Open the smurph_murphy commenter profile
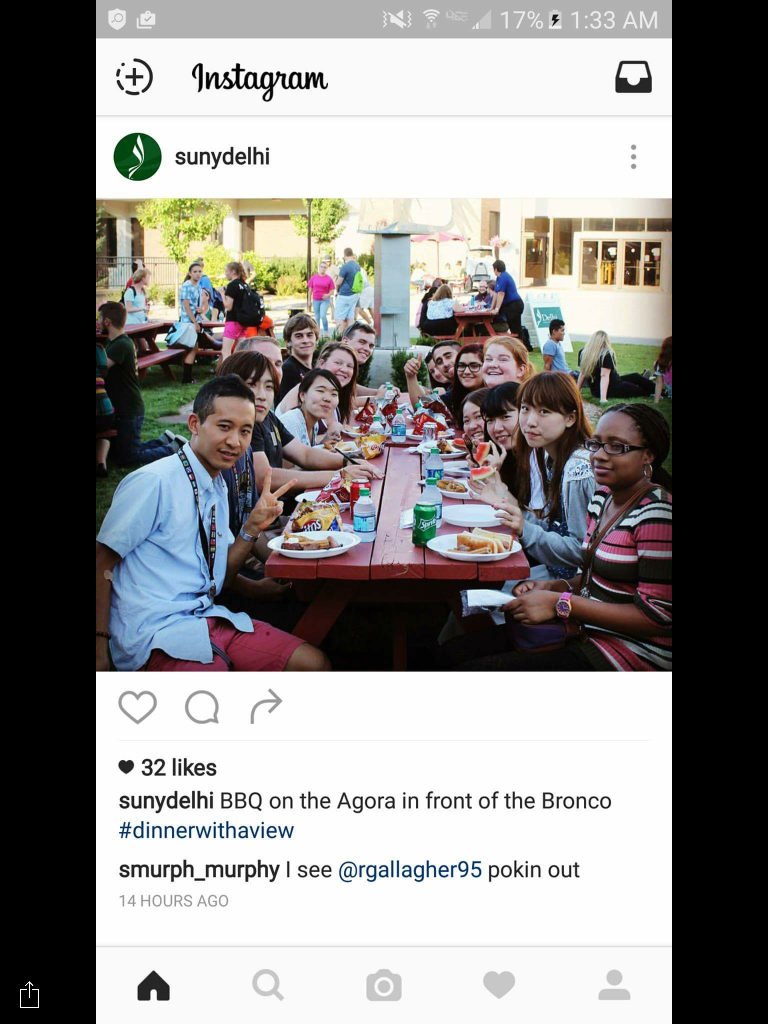Viewport: 768px width, 1024px height. click(199, 869)
